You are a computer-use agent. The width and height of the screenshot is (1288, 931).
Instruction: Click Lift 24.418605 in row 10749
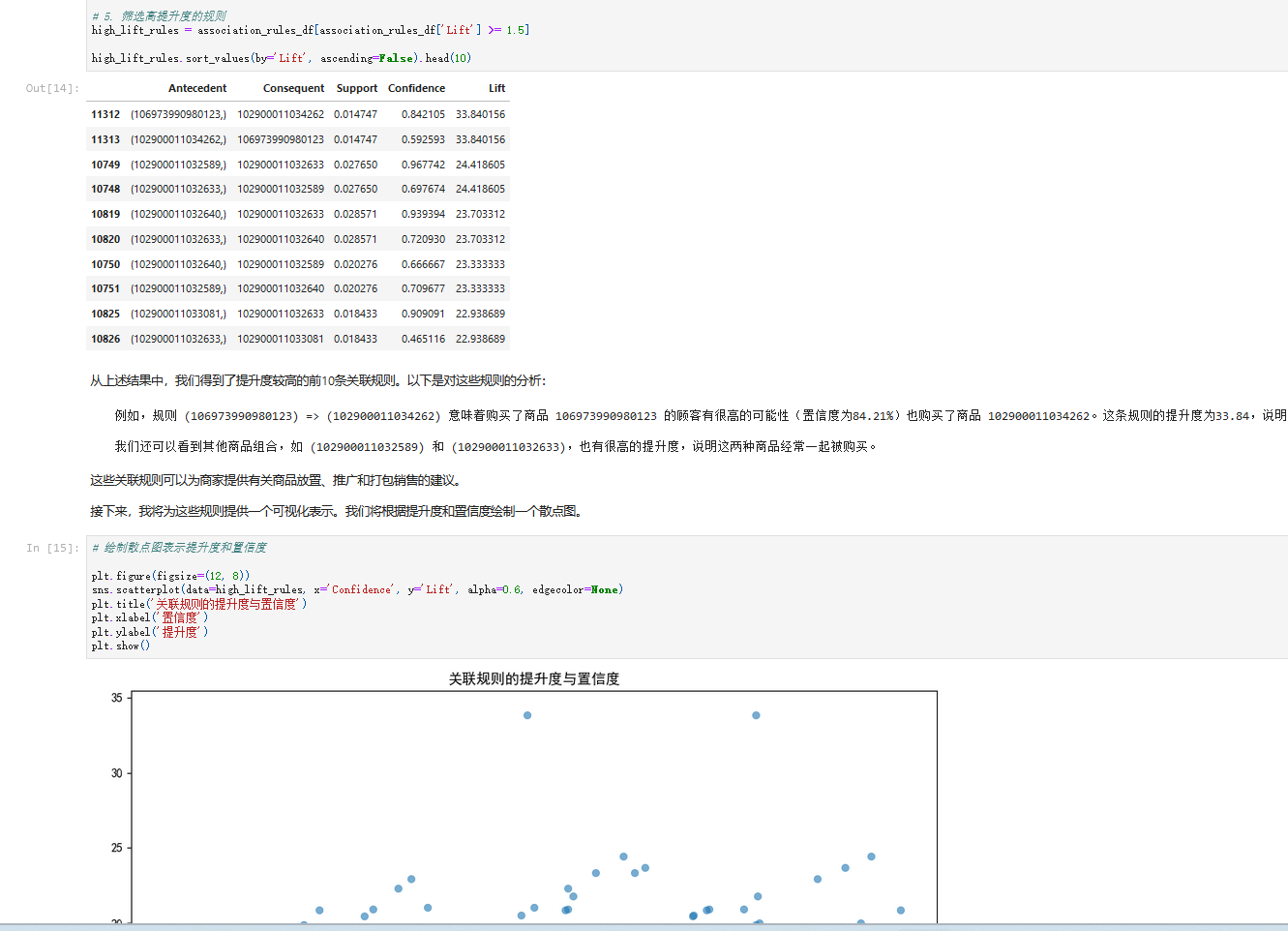pos(480,165)
